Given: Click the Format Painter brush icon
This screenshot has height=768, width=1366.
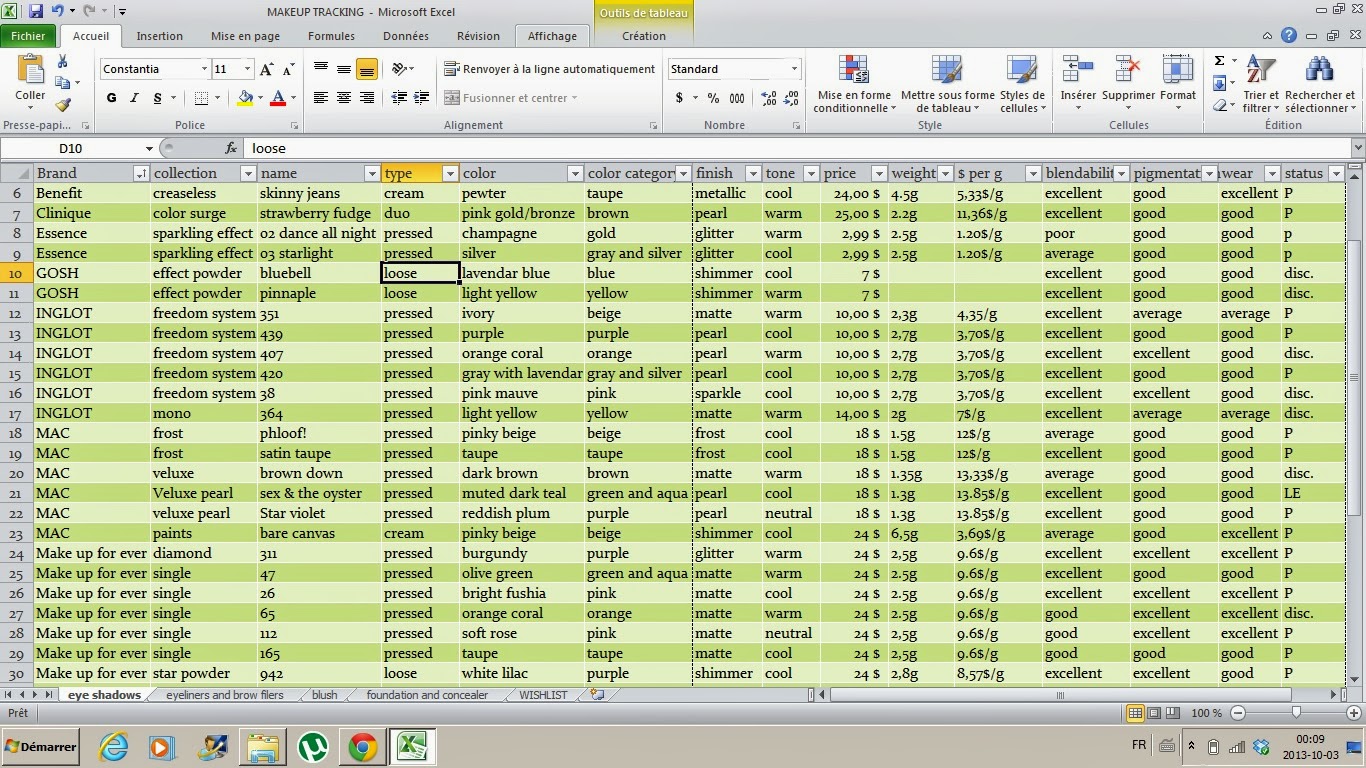Looking at the screenshot, I should [63, 104].
